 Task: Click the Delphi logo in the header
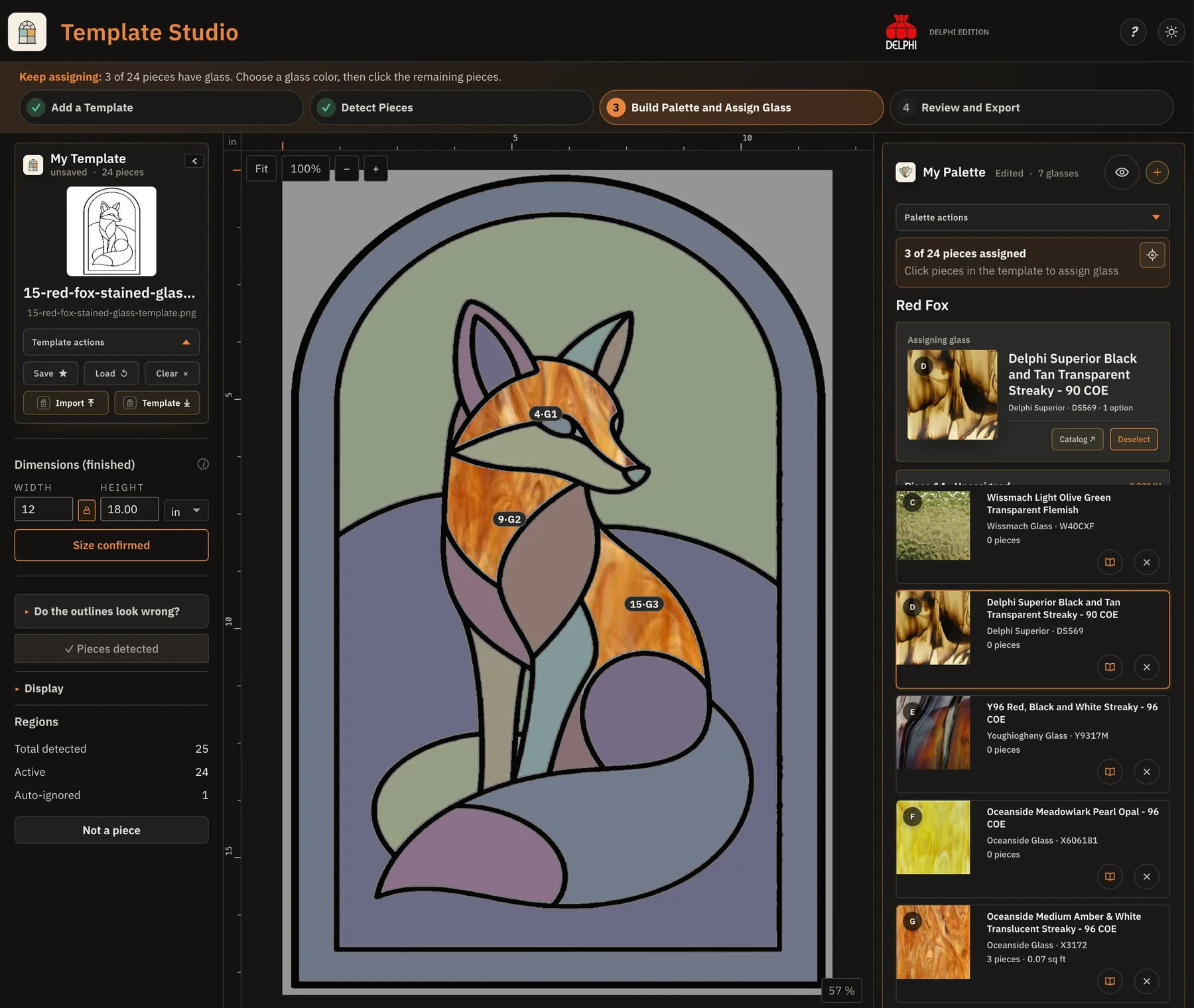coord(901,32)
